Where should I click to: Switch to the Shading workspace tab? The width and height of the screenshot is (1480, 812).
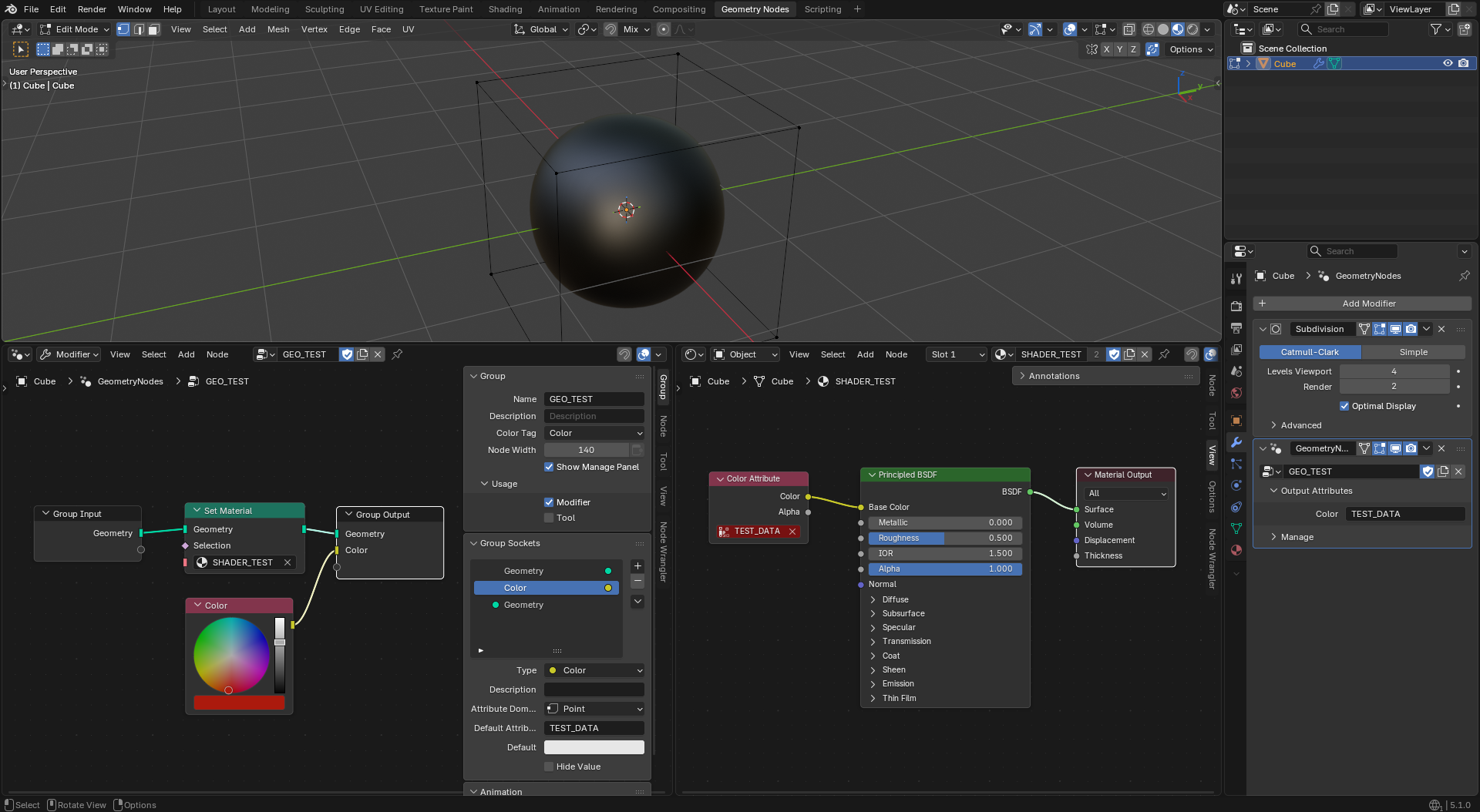click(x=505, y=9)
